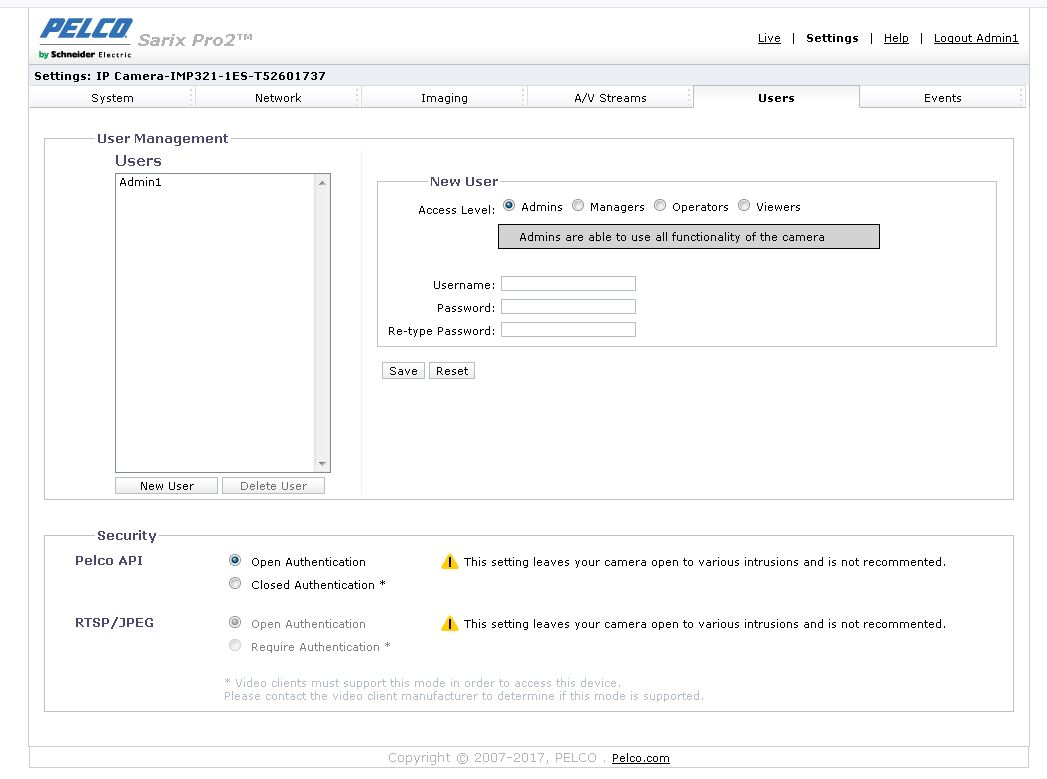
Task: Select the Admins access level
Action: click(509, 205)
